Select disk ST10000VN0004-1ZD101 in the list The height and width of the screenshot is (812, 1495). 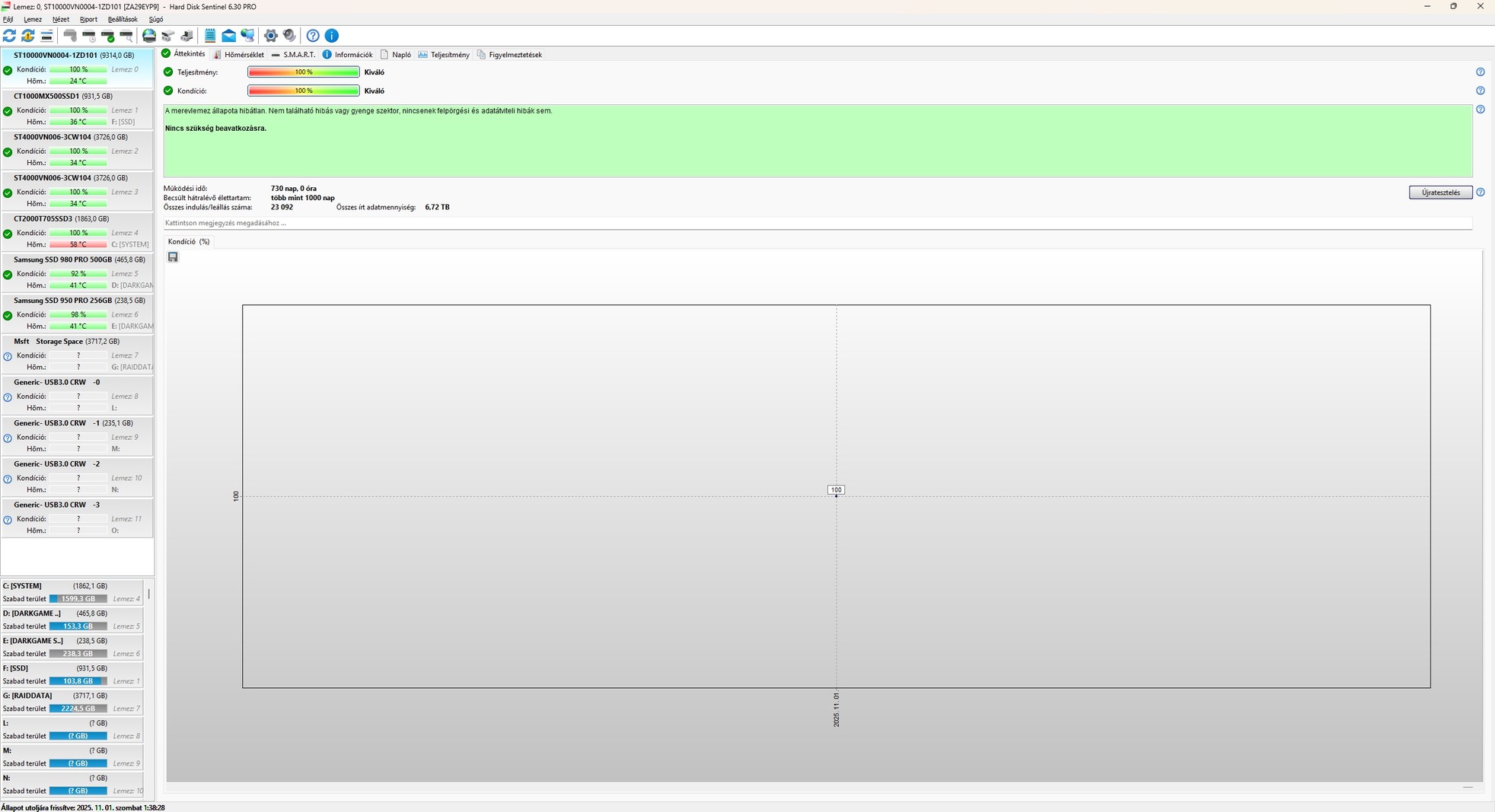(77, 67)
